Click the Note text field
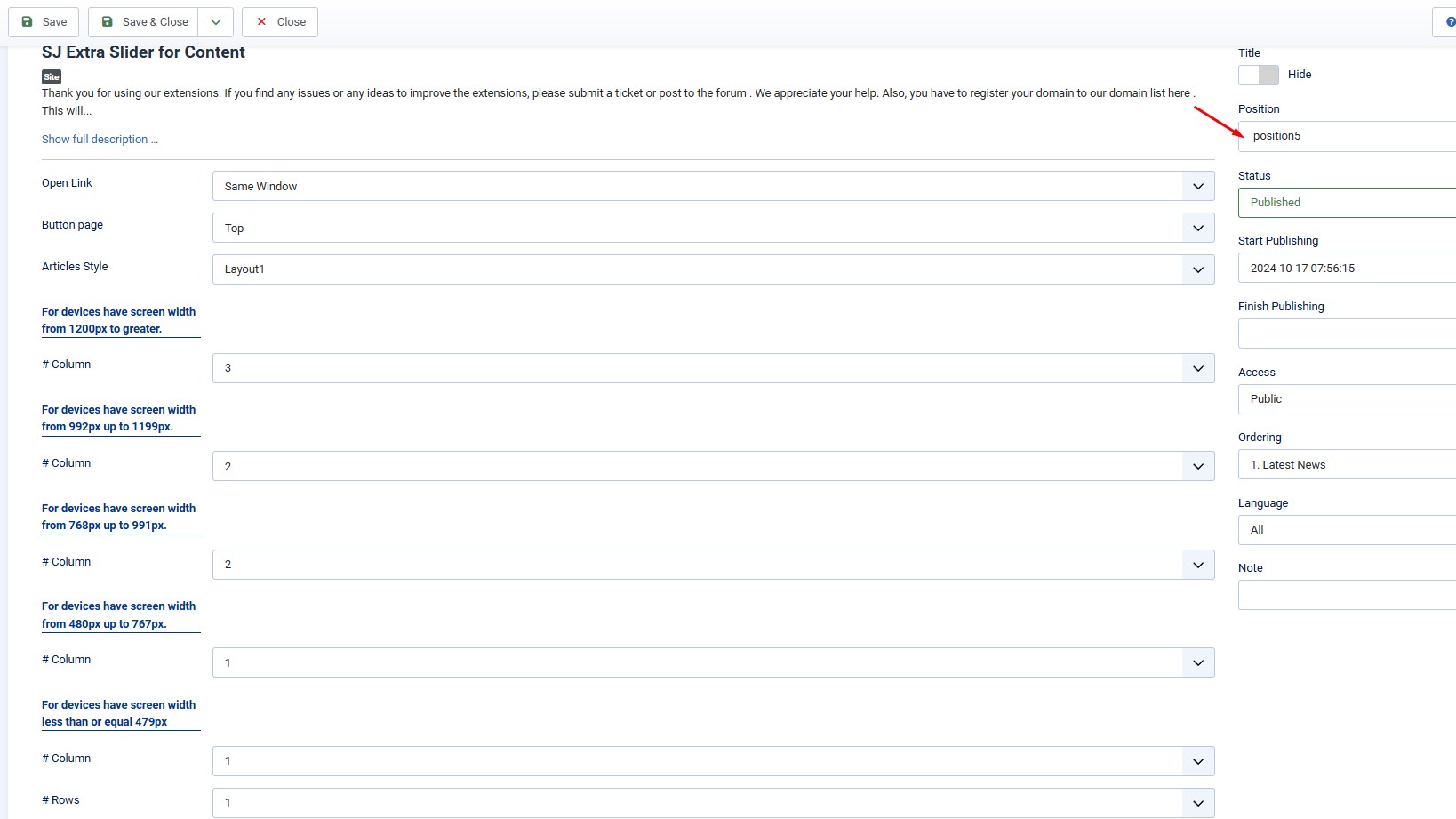The height and width of the screenshot is (819, 1456). coord(1347,595)
